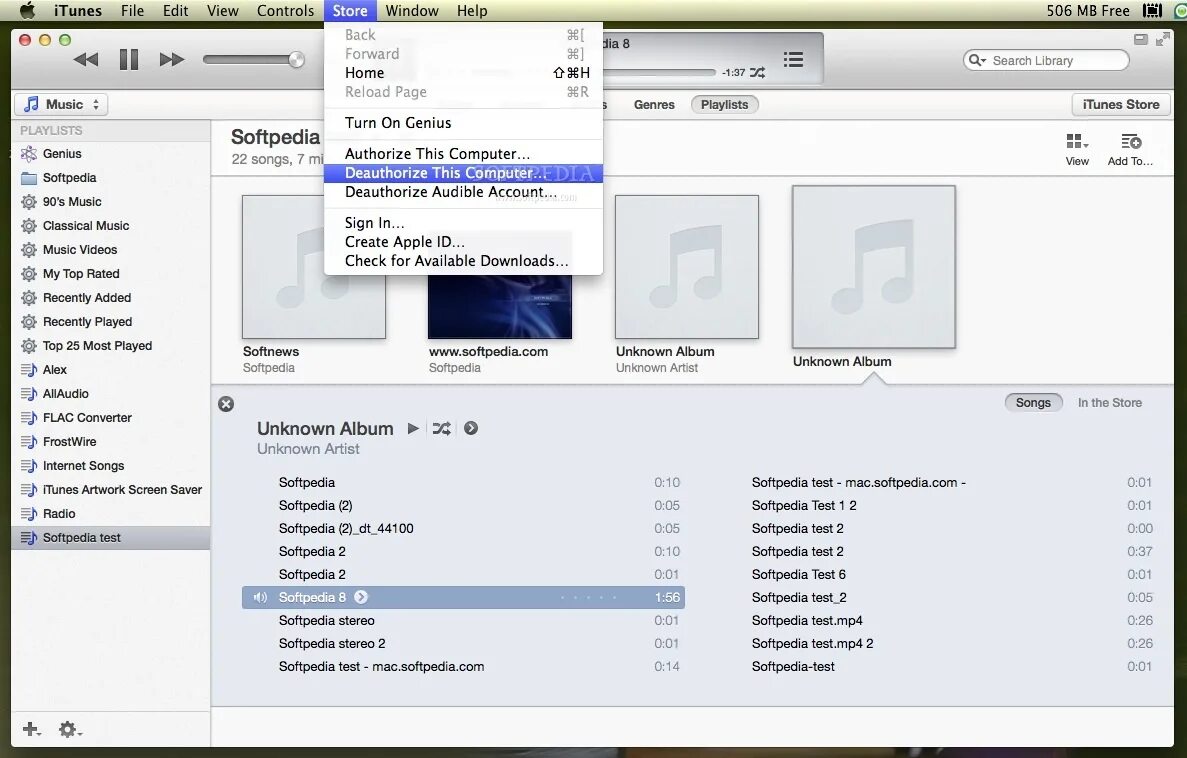Click inside the Search Library field

[x=1046, y=60]
